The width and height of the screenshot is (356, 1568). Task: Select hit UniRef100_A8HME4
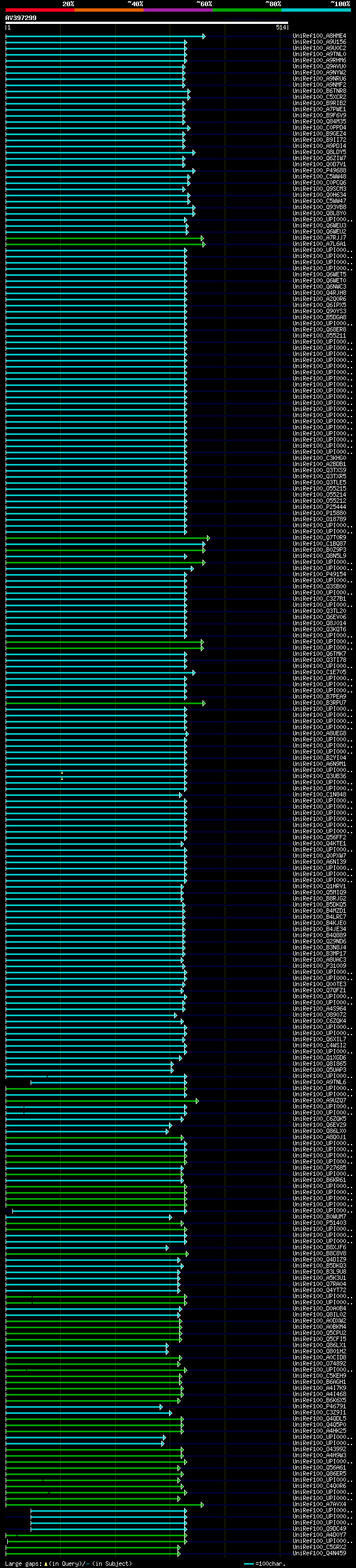[319, 36]
